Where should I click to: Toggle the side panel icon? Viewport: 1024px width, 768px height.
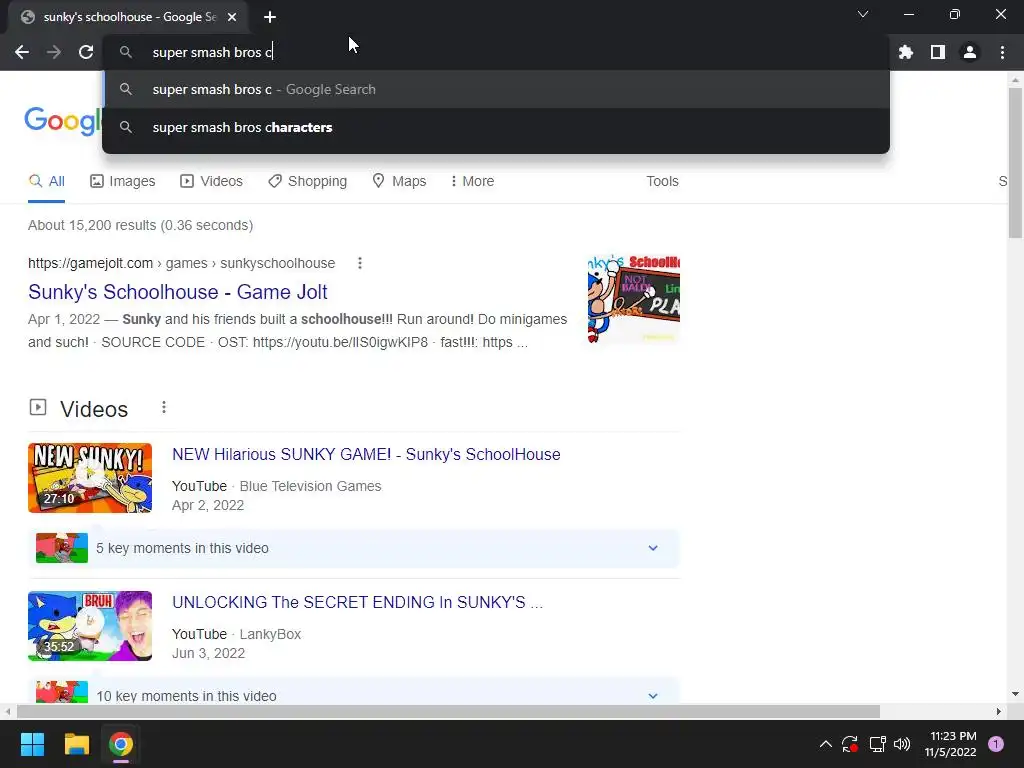pos(938,52)
